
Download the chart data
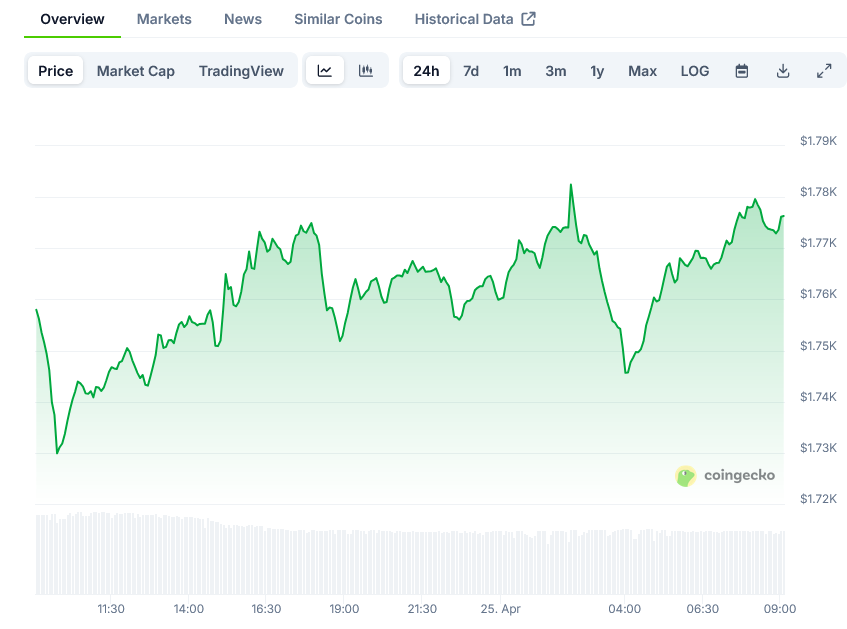point(783,71)
